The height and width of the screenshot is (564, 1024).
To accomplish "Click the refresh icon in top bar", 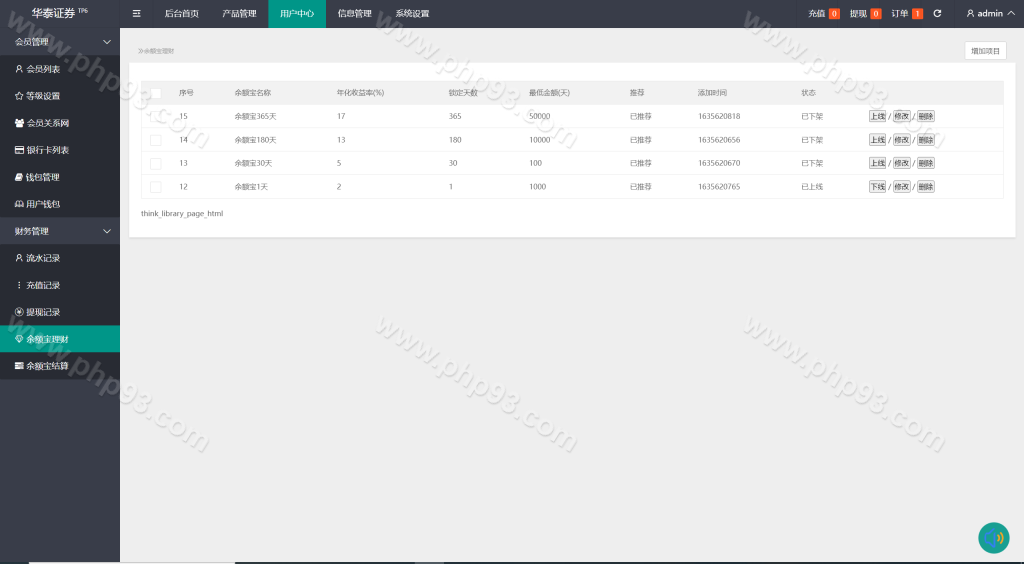I will (937, 14).
